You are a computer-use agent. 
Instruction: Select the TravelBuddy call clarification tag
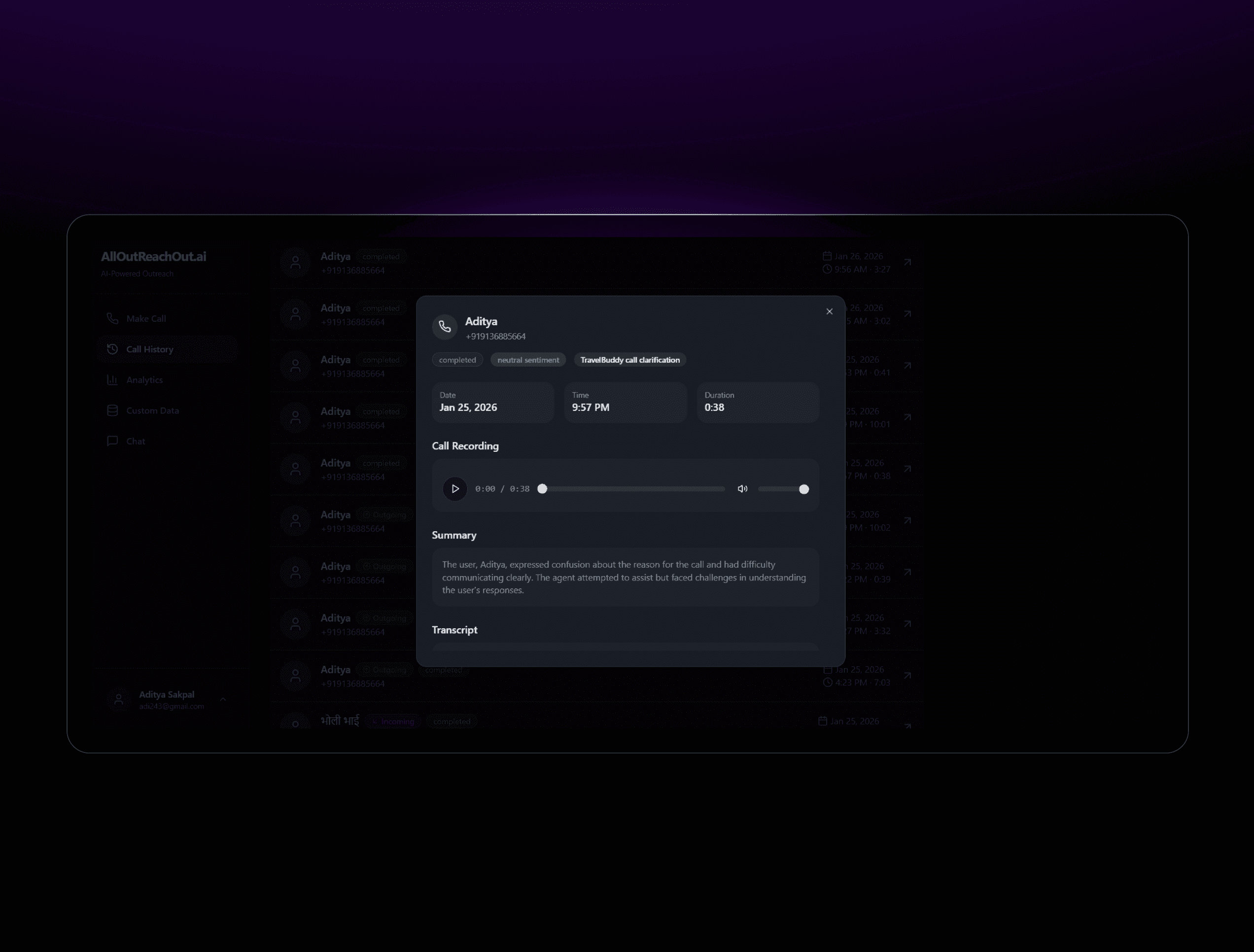pos(629,360)
